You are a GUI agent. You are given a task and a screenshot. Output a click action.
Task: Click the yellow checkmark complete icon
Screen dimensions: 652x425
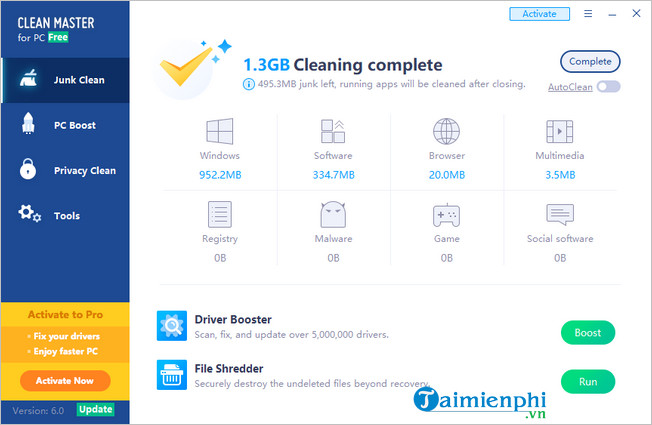(x=186, y=67)
